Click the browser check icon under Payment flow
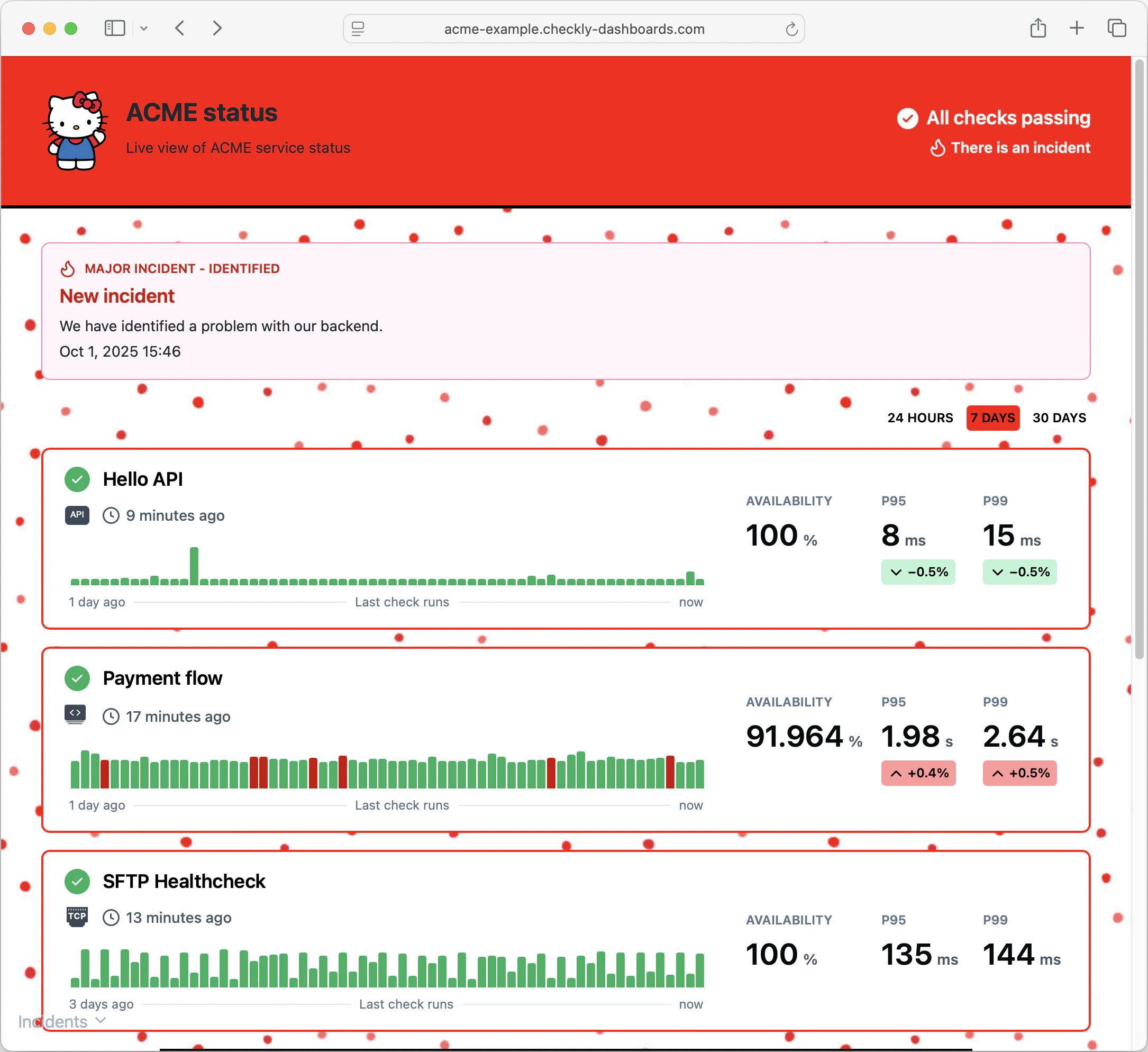 pyautogui.click(x=75, y=714)
